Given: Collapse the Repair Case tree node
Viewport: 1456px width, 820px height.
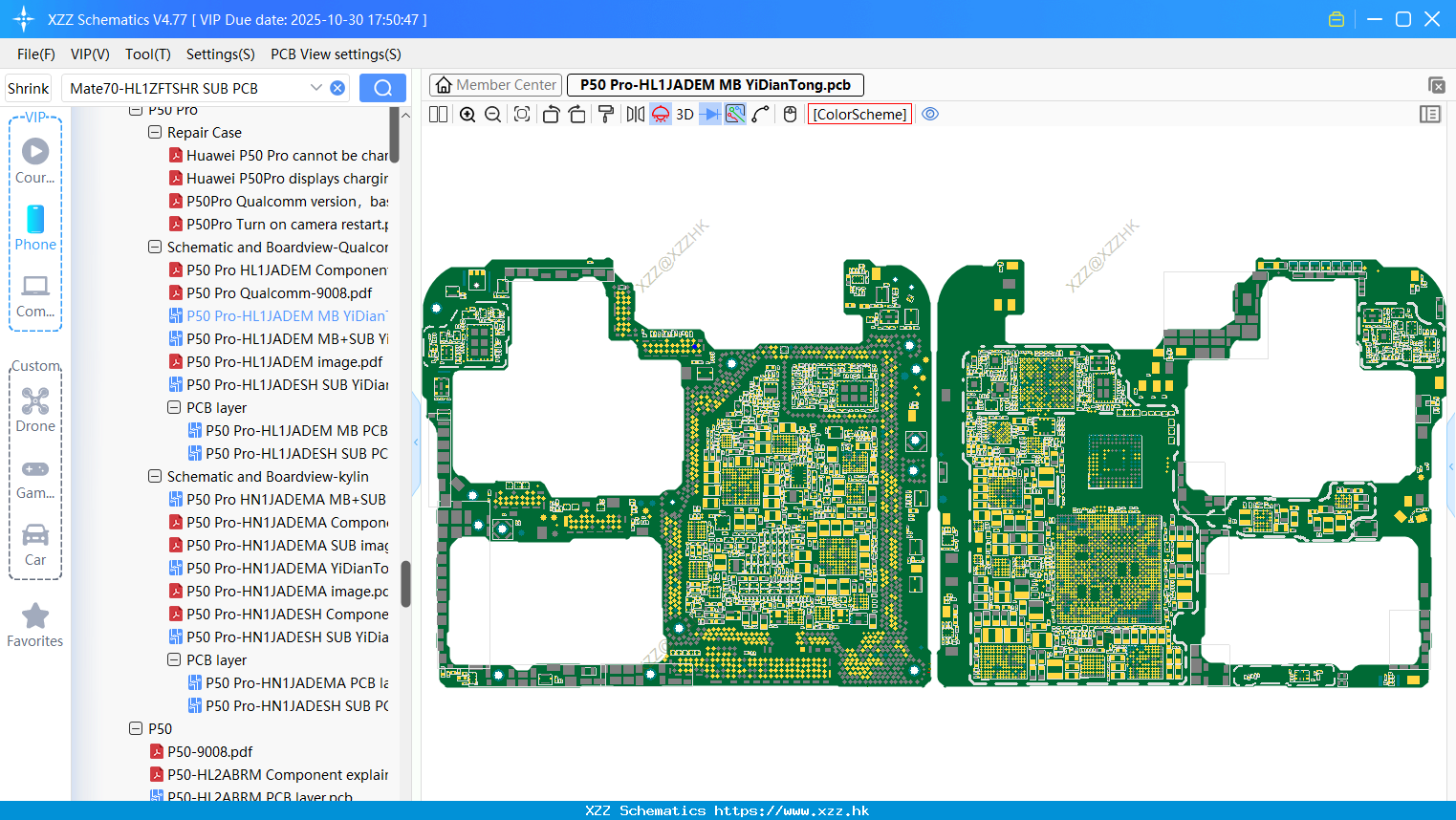Looking at the screenshot, I should pos(155,133).
